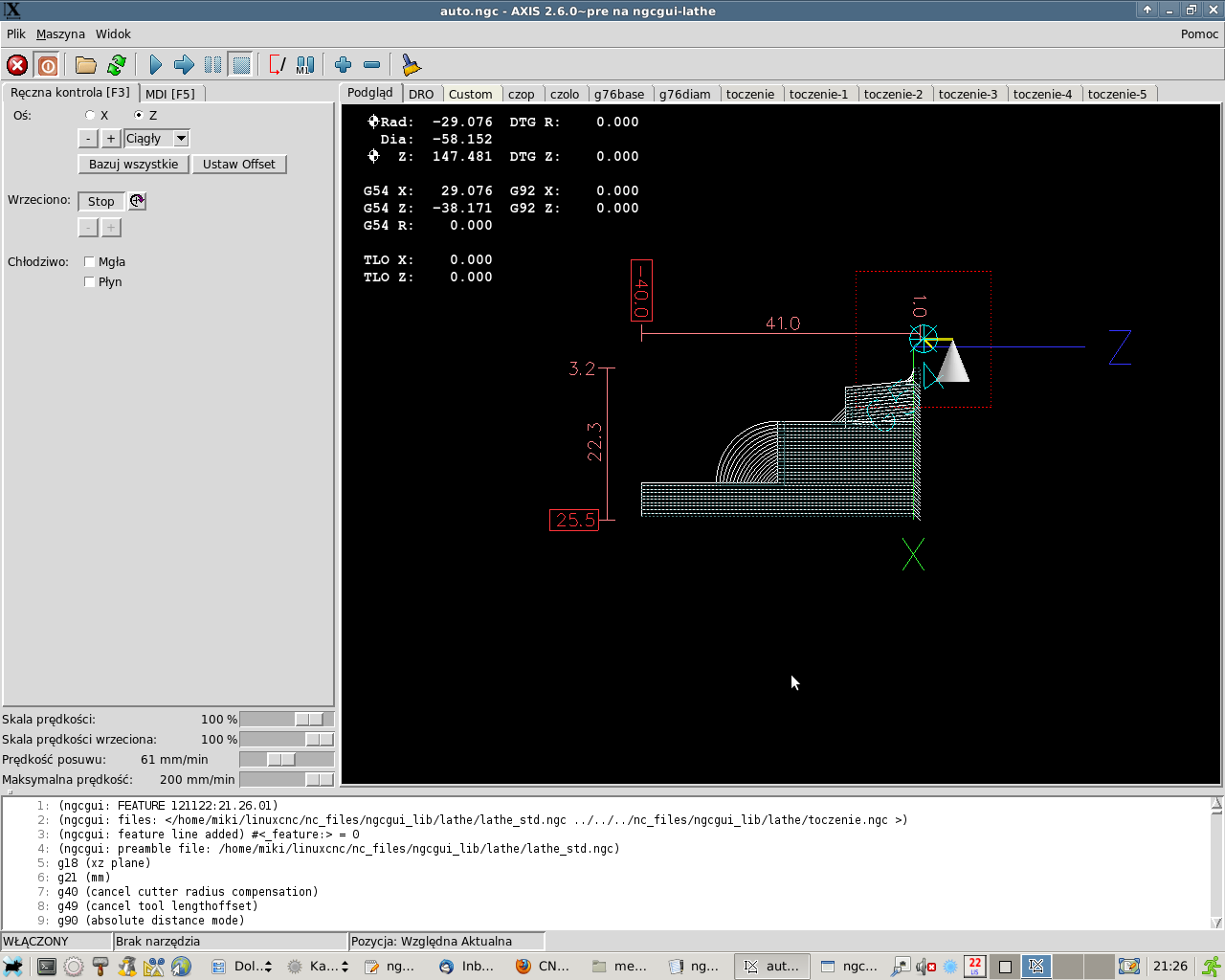Open the czolo tab

pos(565,94)
